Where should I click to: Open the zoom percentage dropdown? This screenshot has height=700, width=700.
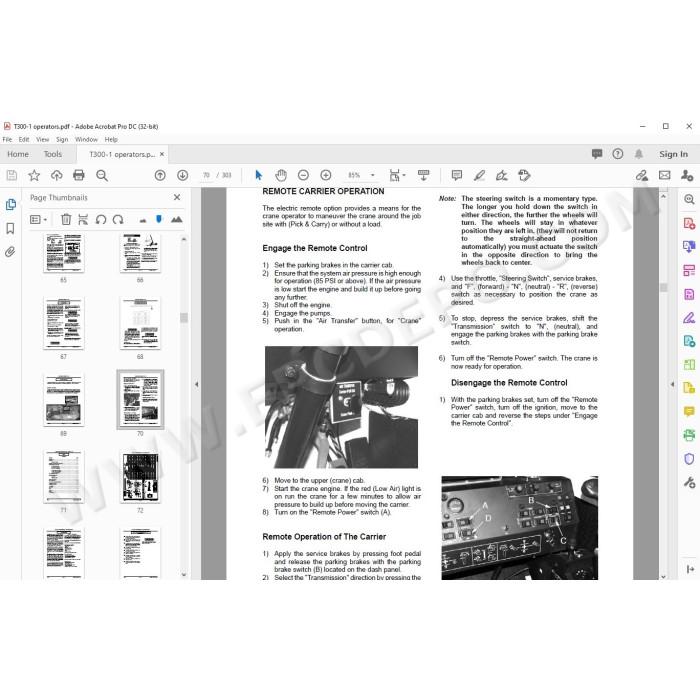[373, 175]
